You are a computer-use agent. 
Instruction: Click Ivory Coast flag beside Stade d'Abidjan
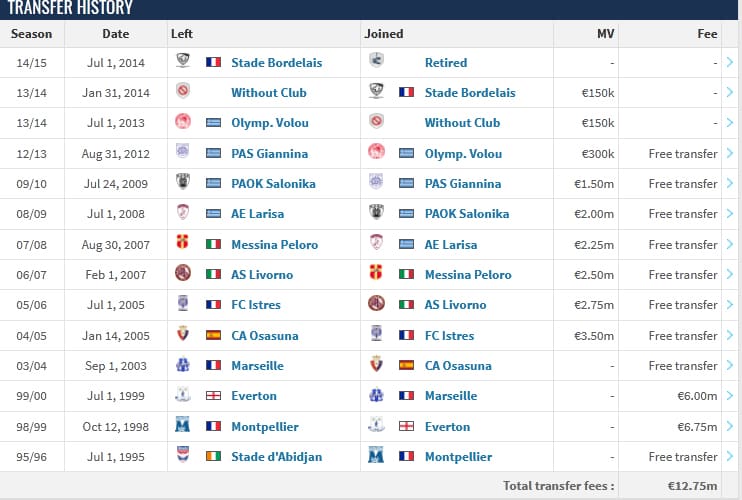213,457
